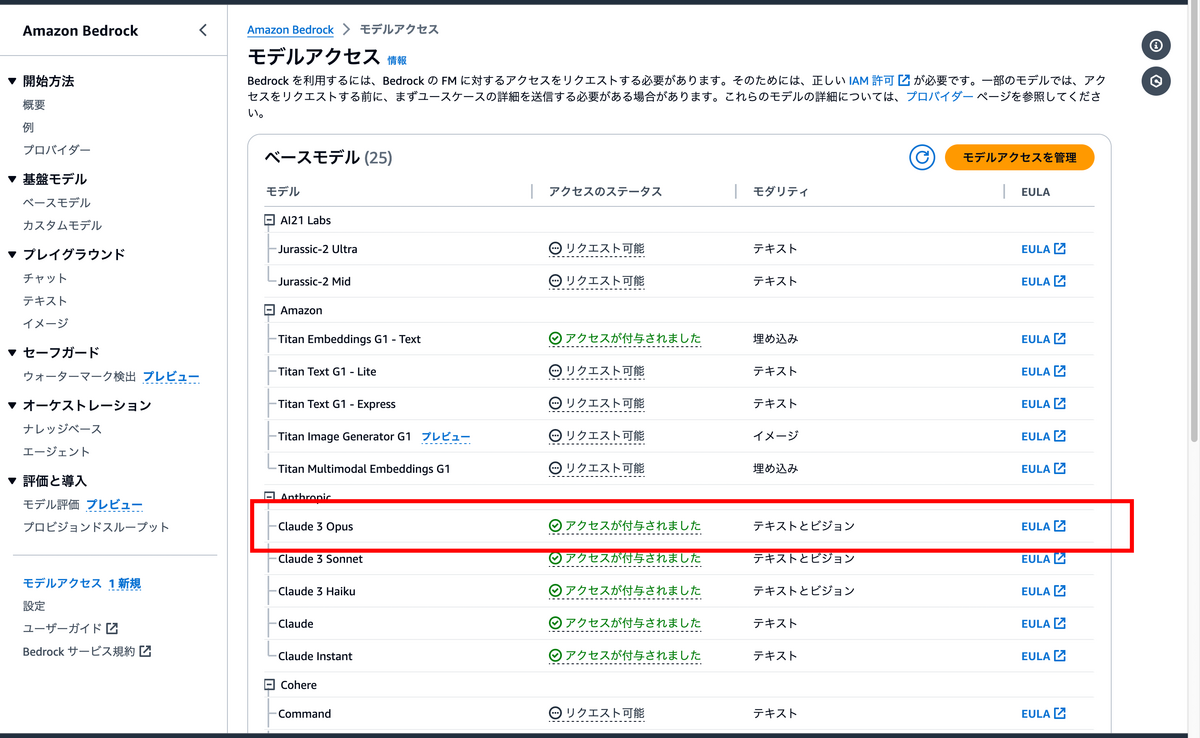Image resolution: width=1200 pixels, height=738 pixels.
Task: Open 概要 in the sidebar
Action: [34, 104]
